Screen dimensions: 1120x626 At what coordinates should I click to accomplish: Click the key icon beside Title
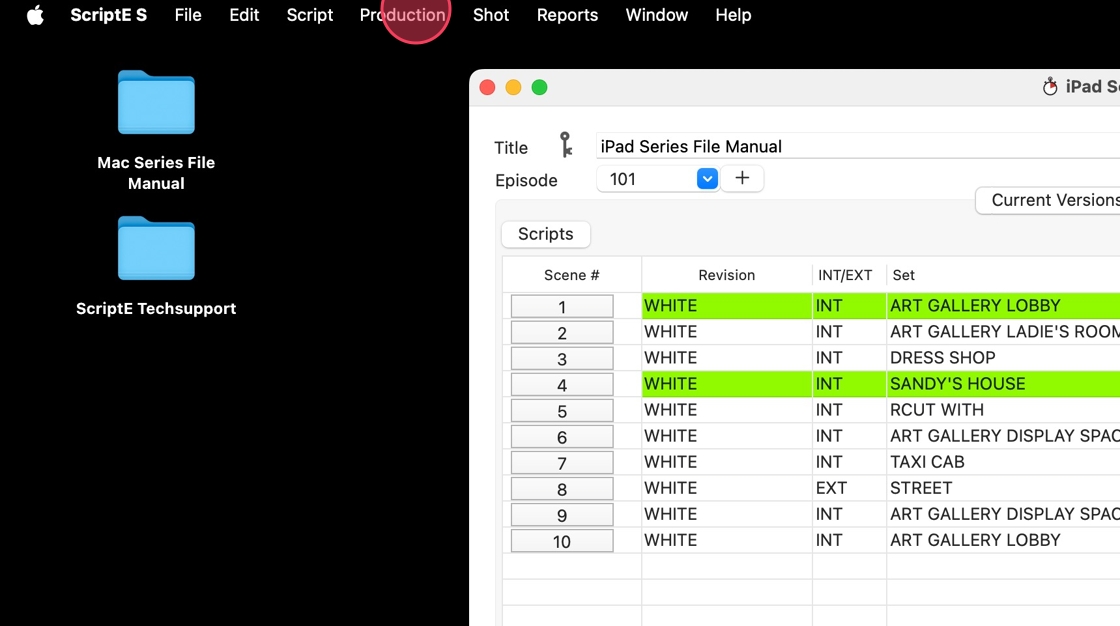pyautogui.click(x=566, y=145)
